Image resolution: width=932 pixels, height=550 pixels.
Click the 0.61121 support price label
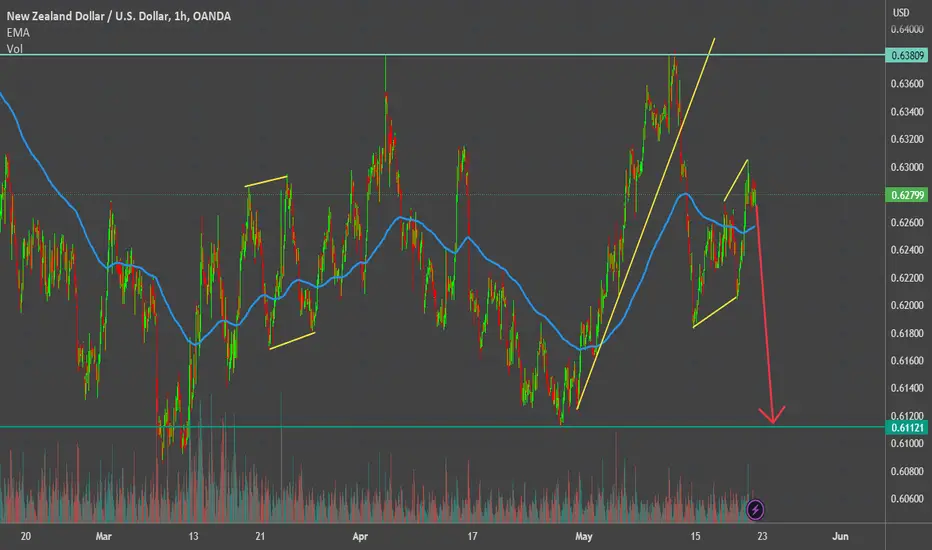click(x=907, y=428)
